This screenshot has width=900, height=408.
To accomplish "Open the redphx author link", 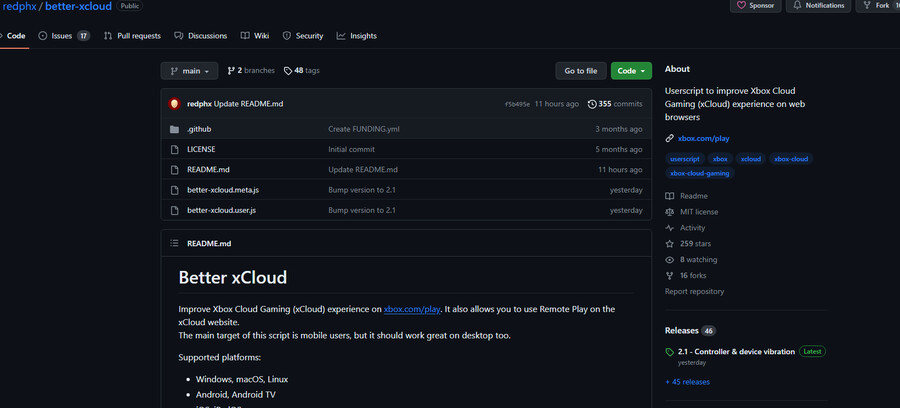I will coord(199,104).
